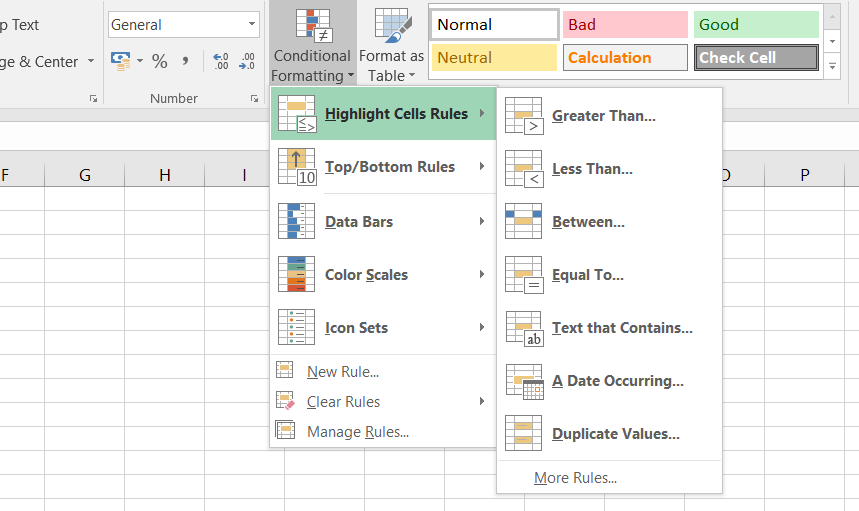Expand the cell styles gallery
The image size is (859, 511).
click(833, 67)
